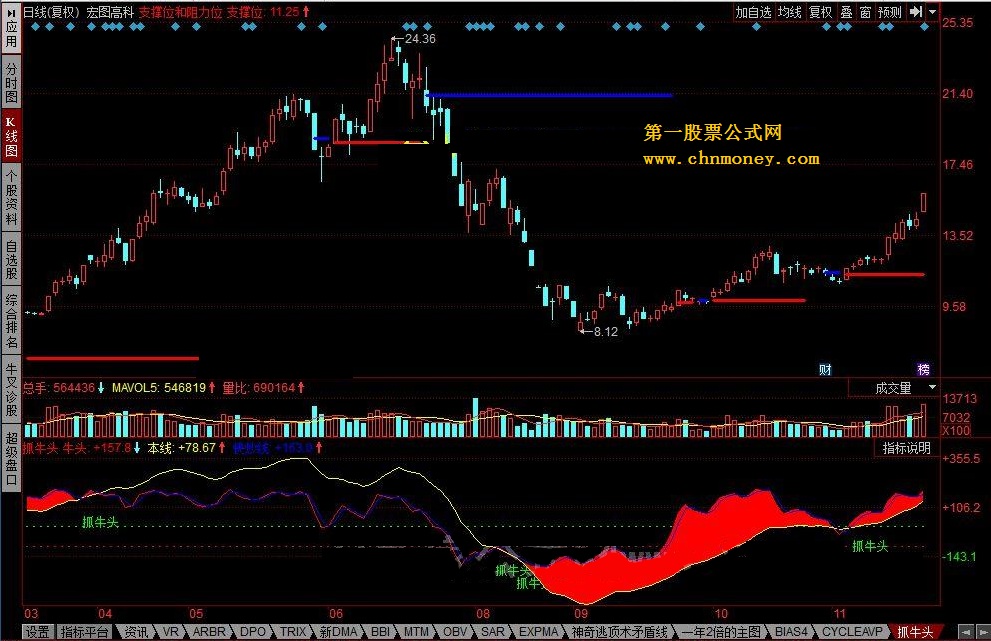Open the 指标平台 indicator platform
991x641 pixels.
coord(85,632)
